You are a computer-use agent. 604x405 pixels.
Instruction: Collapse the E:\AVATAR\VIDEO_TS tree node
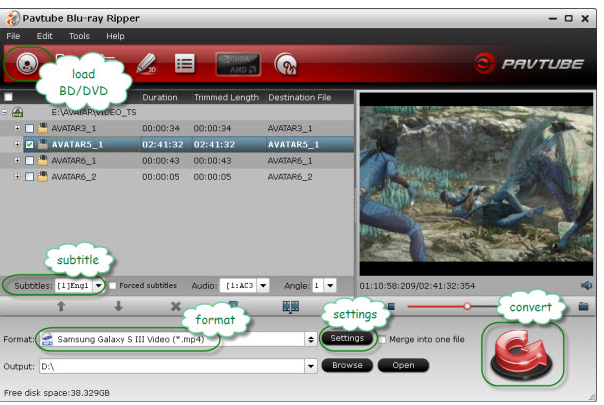[5, 112]
